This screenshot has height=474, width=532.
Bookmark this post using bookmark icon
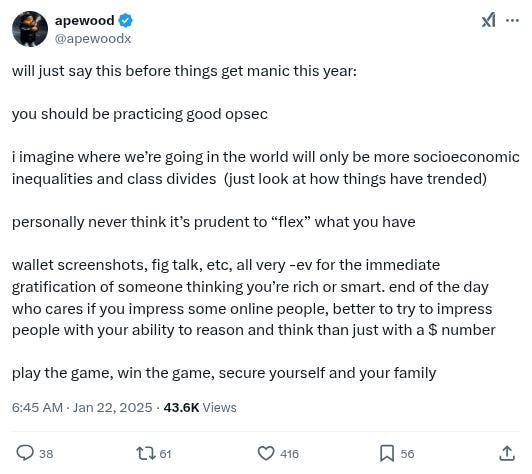(x=386, y=453)
